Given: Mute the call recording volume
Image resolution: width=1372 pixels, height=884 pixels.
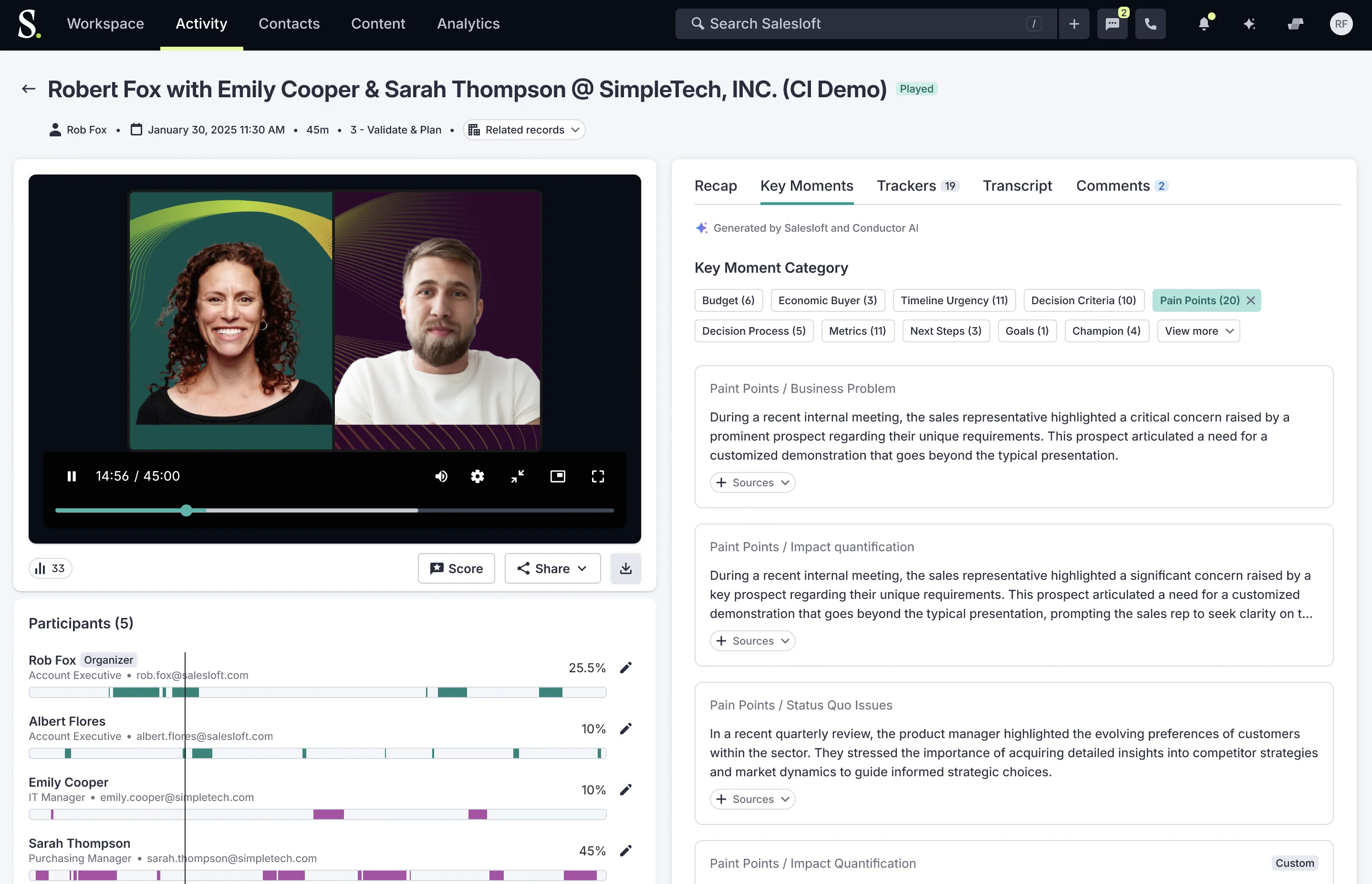Looking at the screenshot, I should (440, 476).
